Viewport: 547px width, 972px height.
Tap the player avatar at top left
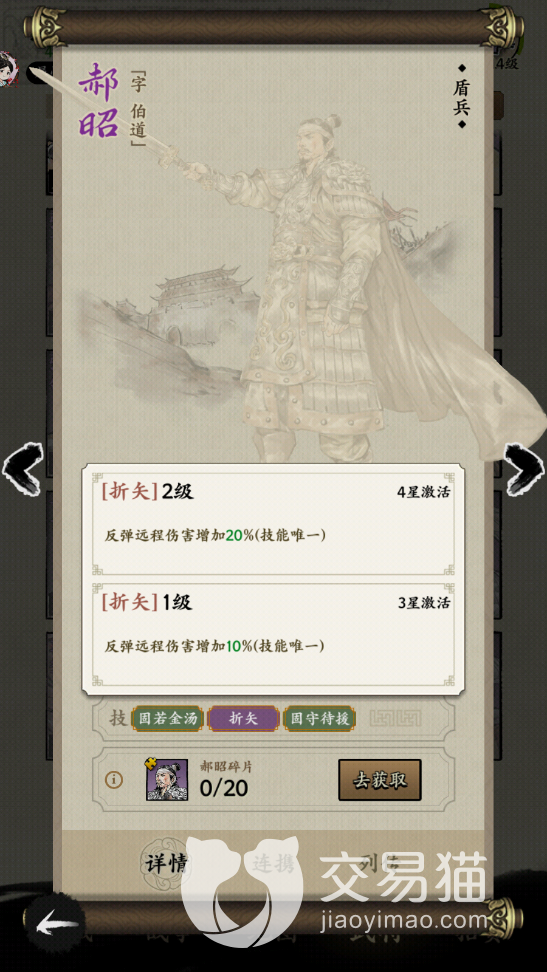coord(9,68)
